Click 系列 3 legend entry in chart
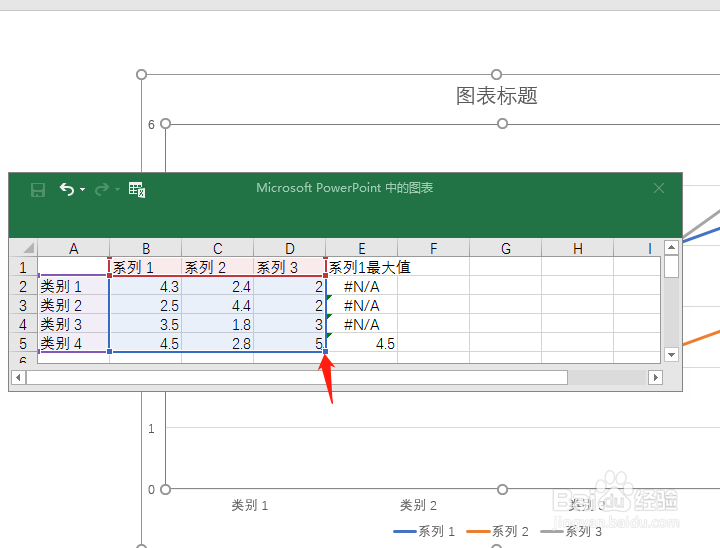Viewport: 720px width, 548px height. (x=571, y=531)
